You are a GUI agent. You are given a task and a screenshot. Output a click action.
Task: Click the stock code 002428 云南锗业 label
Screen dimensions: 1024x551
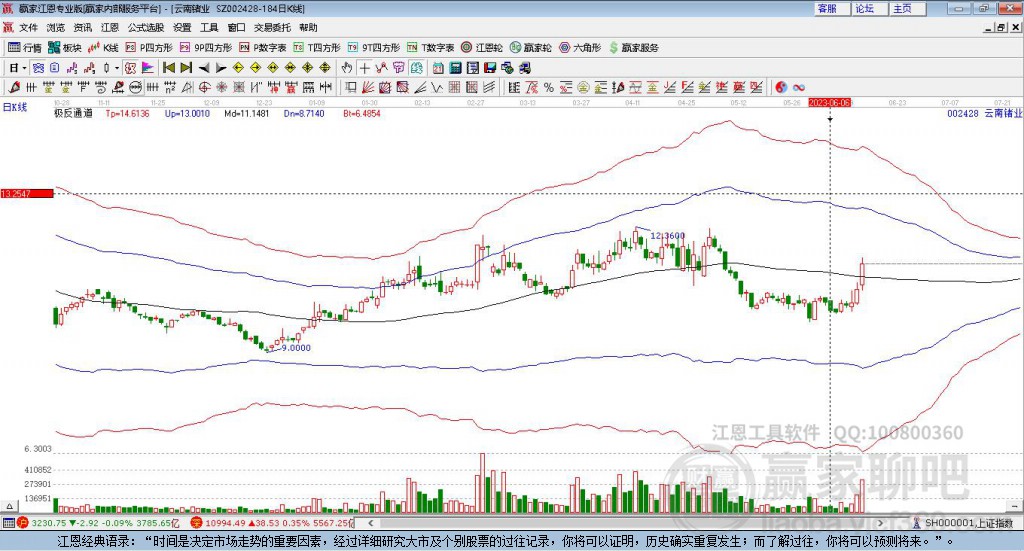[985, 114]
